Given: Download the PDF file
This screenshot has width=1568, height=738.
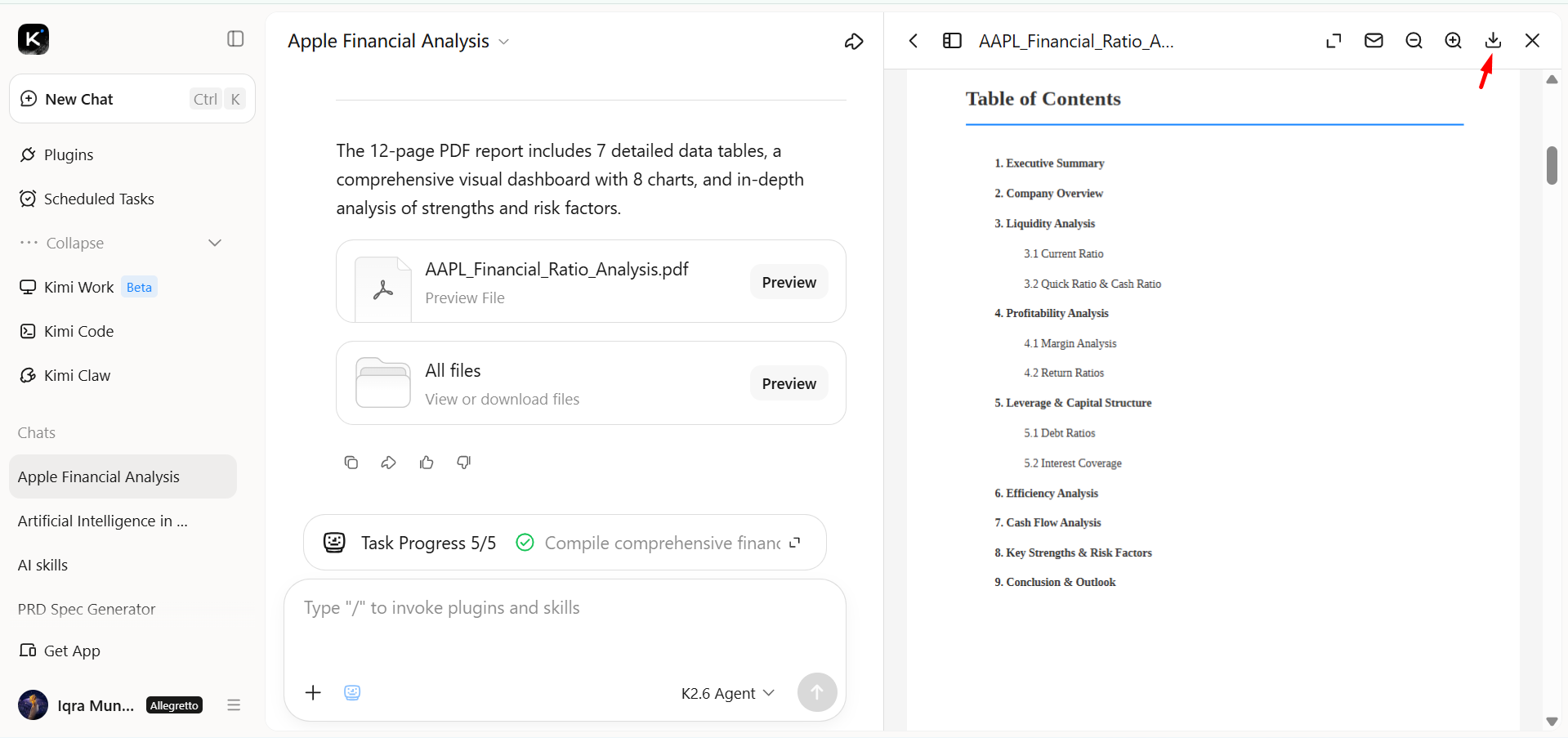Looking at the screenshot, I should point(1493,40).
